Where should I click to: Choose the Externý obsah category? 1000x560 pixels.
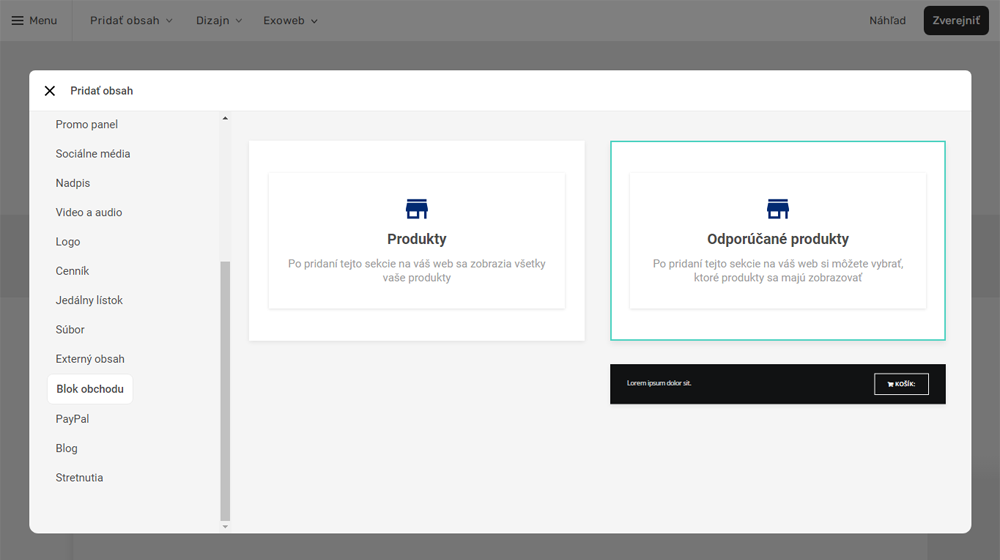(x=90, y=359)
